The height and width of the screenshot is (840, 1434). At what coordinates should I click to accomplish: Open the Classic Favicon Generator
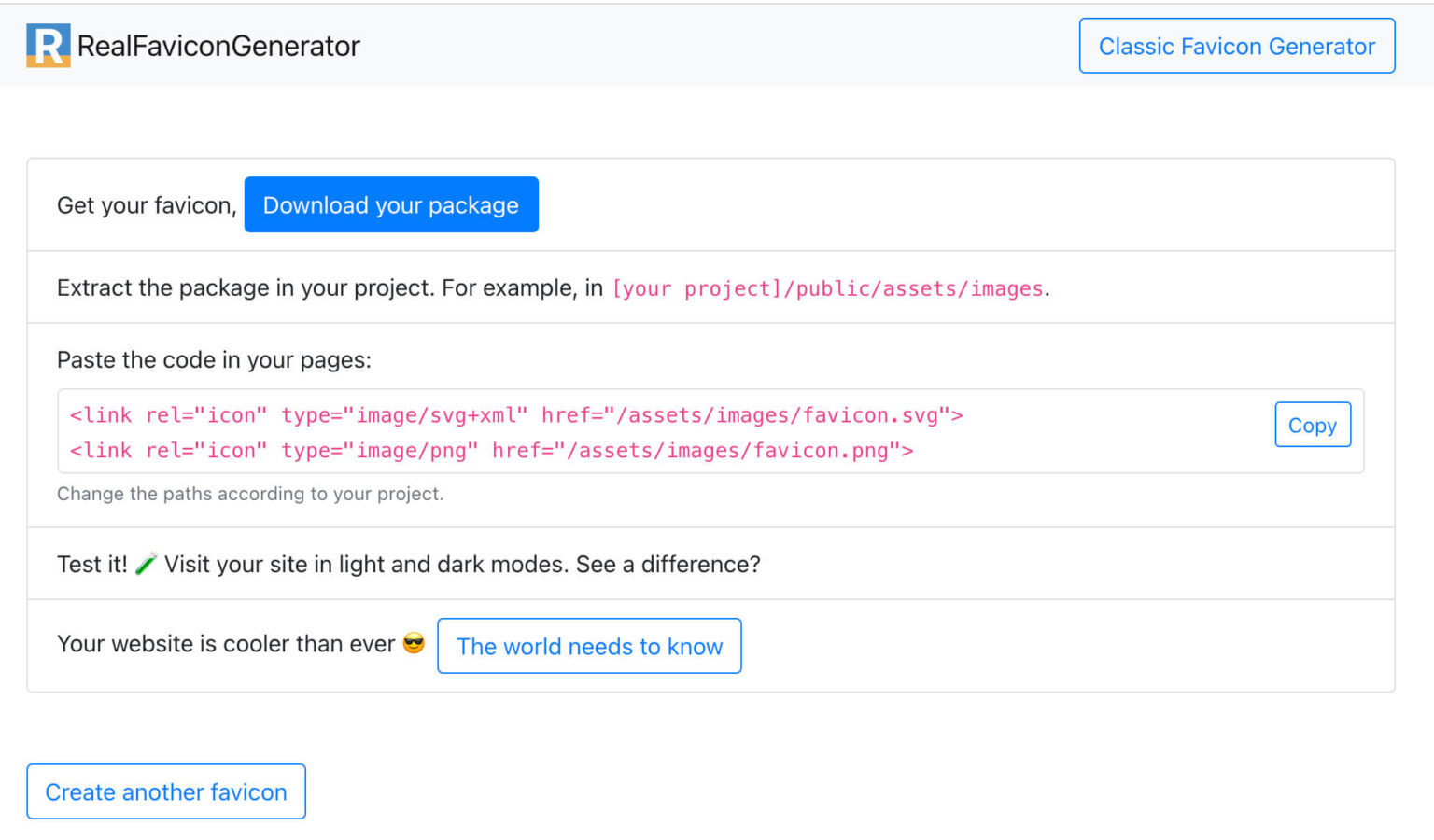click(x=1236, y=46)
